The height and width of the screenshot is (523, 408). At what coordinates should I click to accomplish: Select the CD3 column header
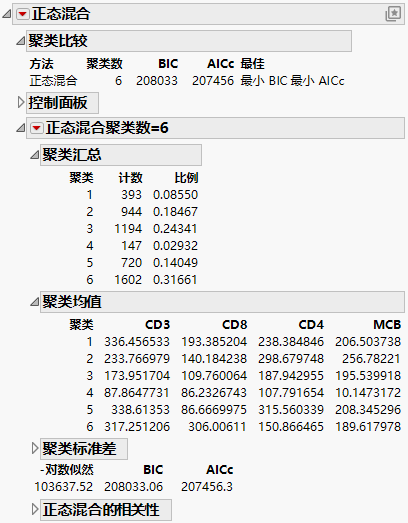click(x=157, y=325)
